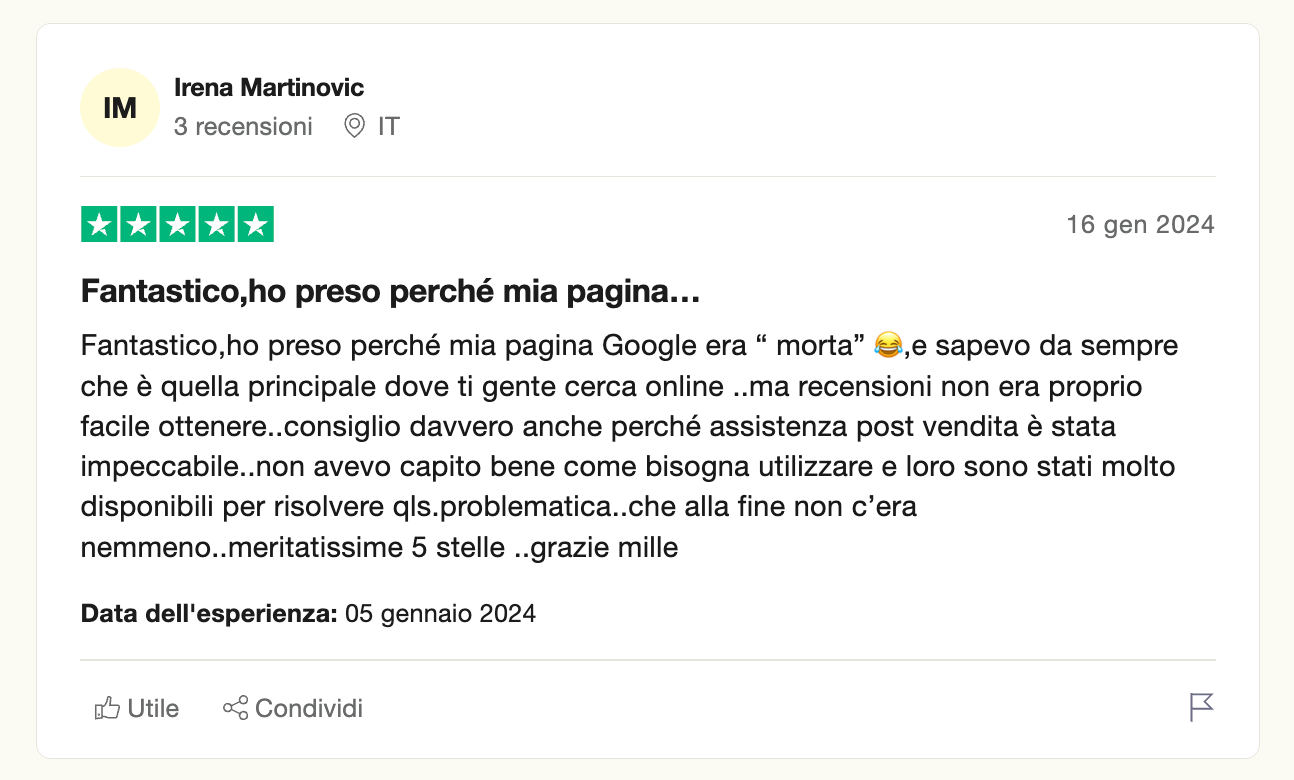Click the laughing emoji in the review
This screenshot has height=780, width=1294.
(x=887, y=346)
